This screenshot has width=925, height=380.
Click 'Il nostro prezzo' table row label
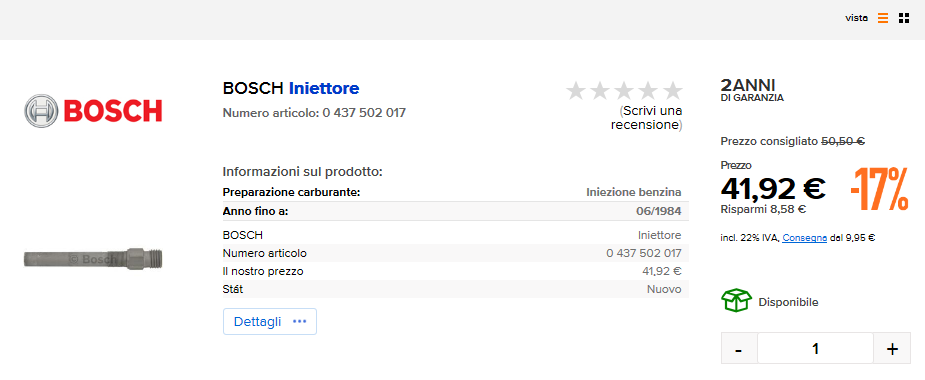pos(263,271)
